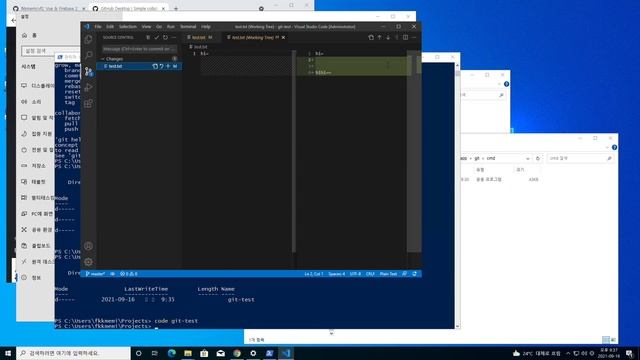Open the Run menu in VS Code
This screenshot has width=640, height=360.
pyautogui.click(x=171, y=27)
